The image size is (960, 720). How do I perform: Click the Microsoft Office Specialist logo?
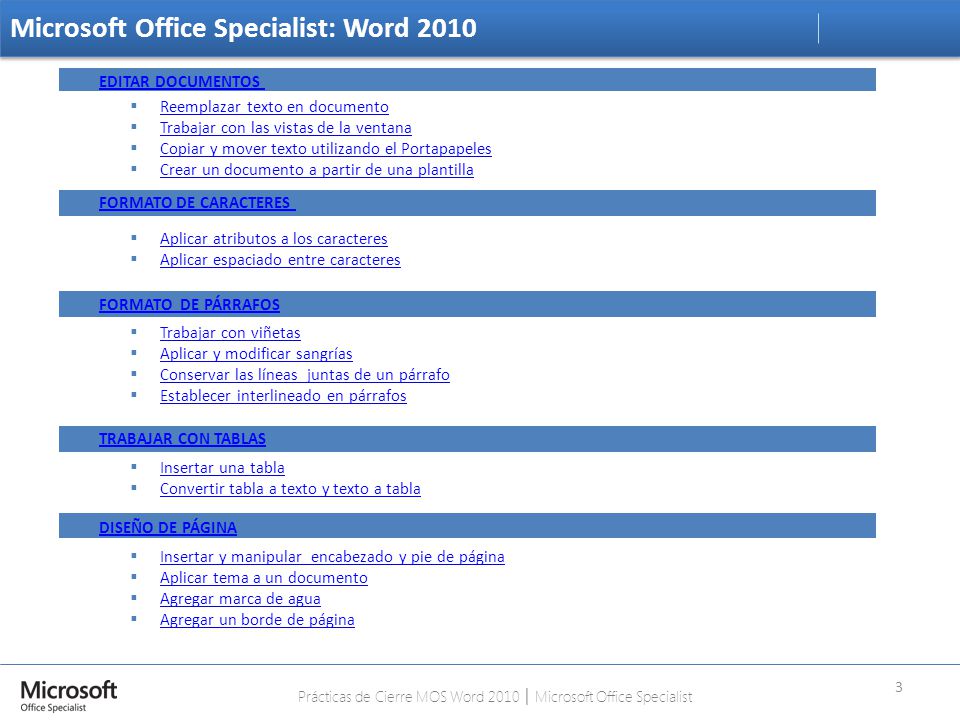68,696
